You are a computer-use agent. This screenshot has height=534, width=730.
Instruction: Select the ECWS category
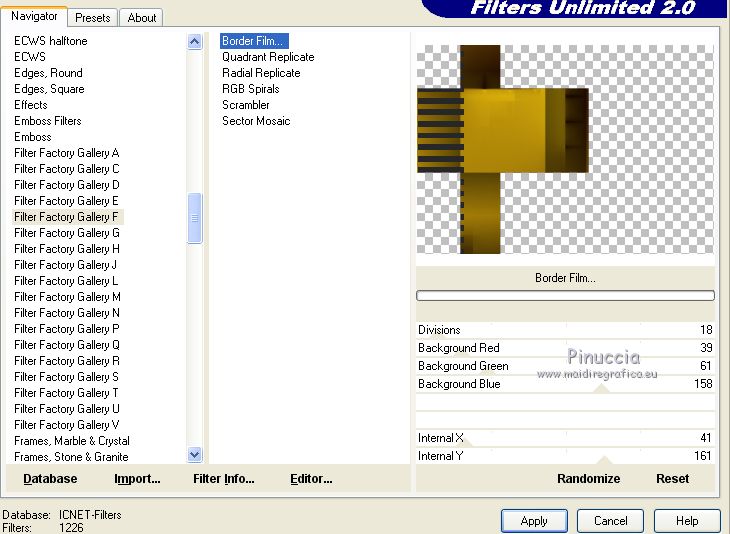30,57
